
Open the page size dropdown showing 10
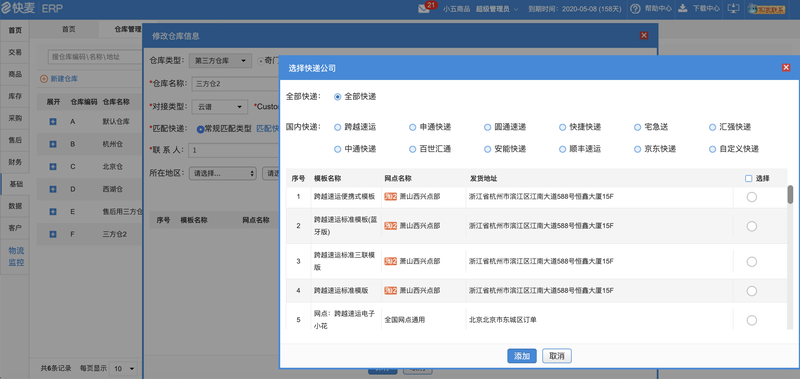coord(124,368)
